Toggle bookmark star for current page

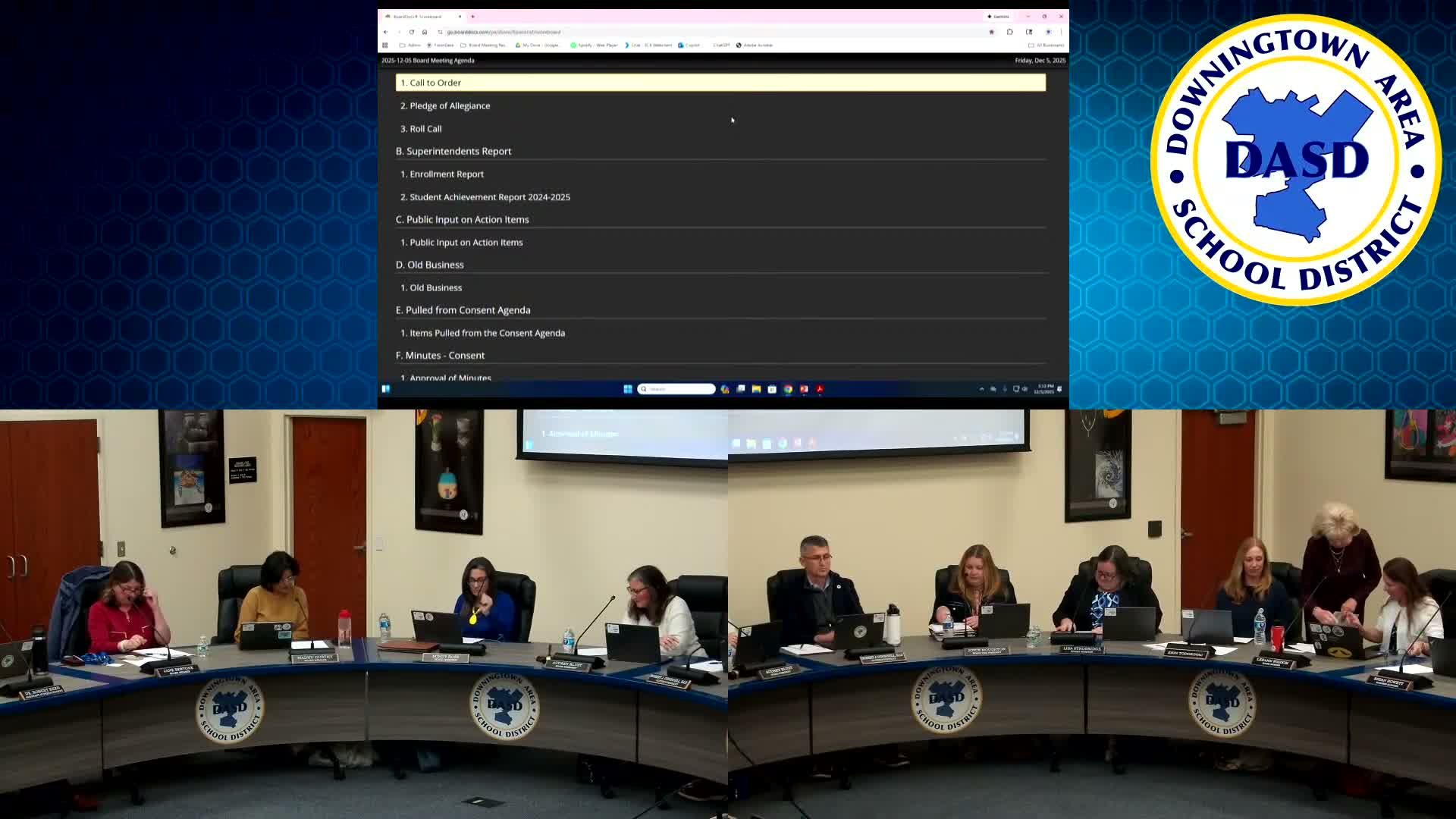(992, 32)
